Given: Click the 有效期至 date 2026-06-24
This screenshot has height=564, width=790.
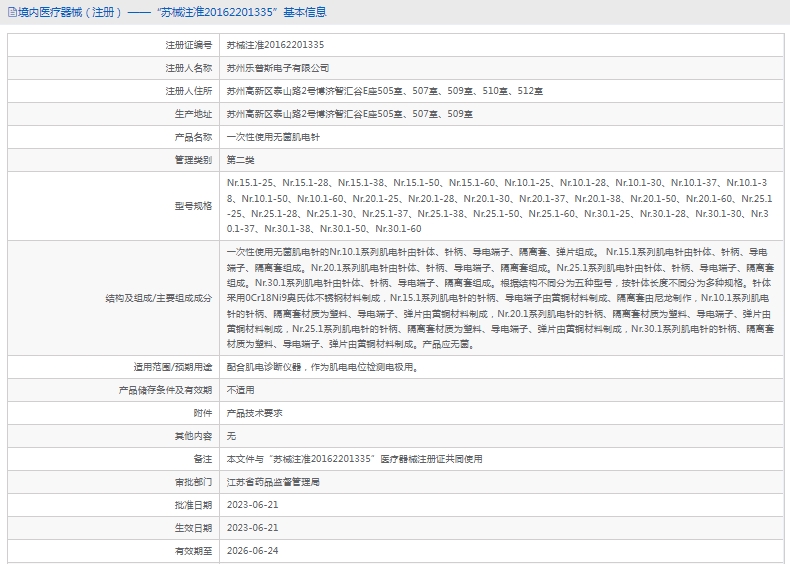Looking at the screenshot, I should [x=253, y=551].
